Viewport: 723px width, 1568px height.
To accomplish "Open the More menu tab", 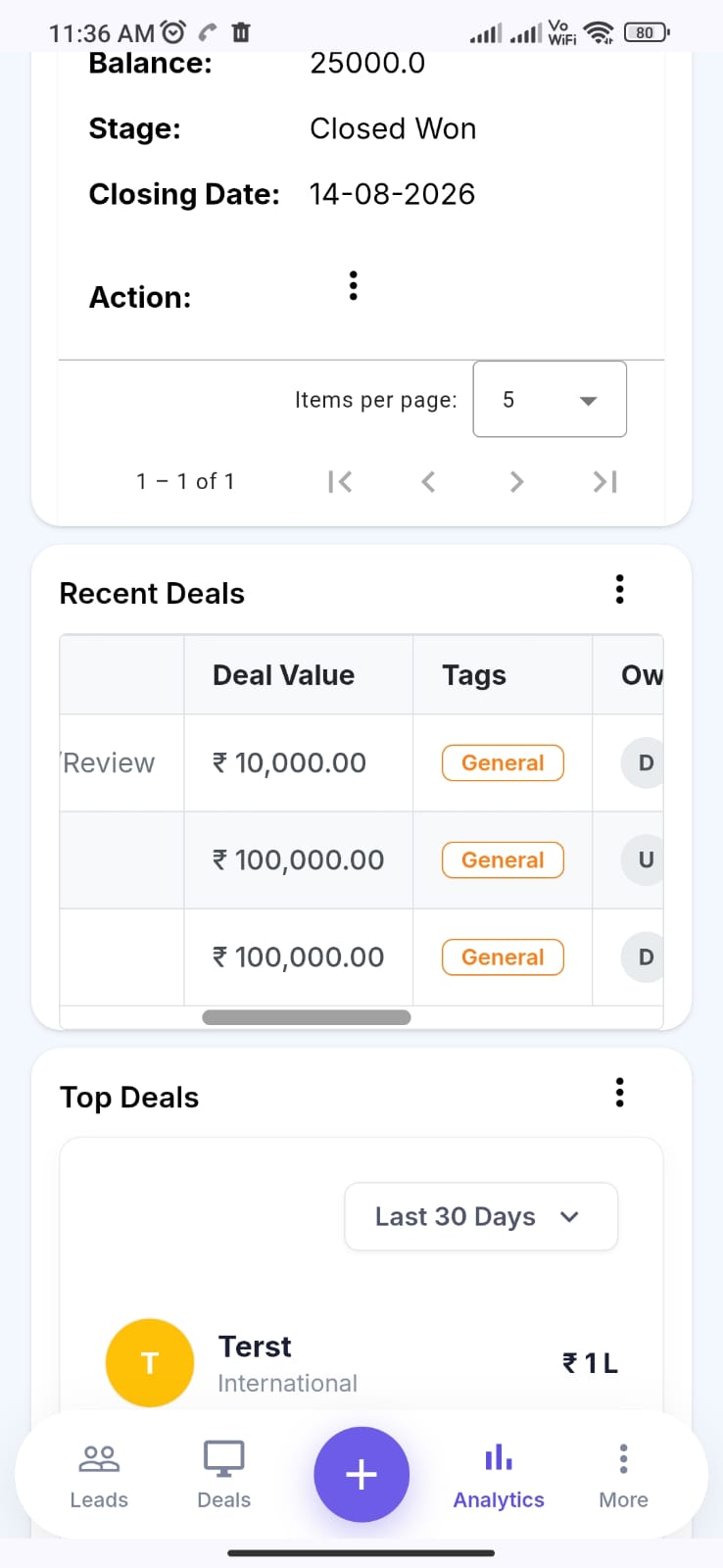I will [623, 1476].
